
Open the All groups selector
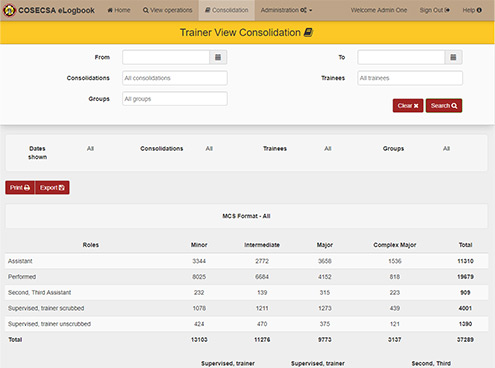(175, 99)
